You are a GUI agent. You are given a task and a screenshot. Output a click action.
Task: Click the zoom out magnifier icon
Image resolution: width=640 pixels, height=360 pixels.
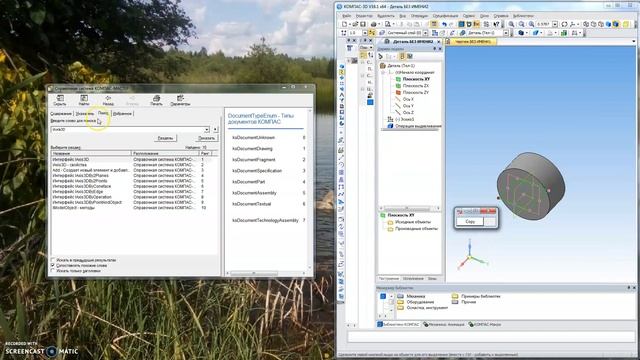pyautogui.click(x=522, y=24)
